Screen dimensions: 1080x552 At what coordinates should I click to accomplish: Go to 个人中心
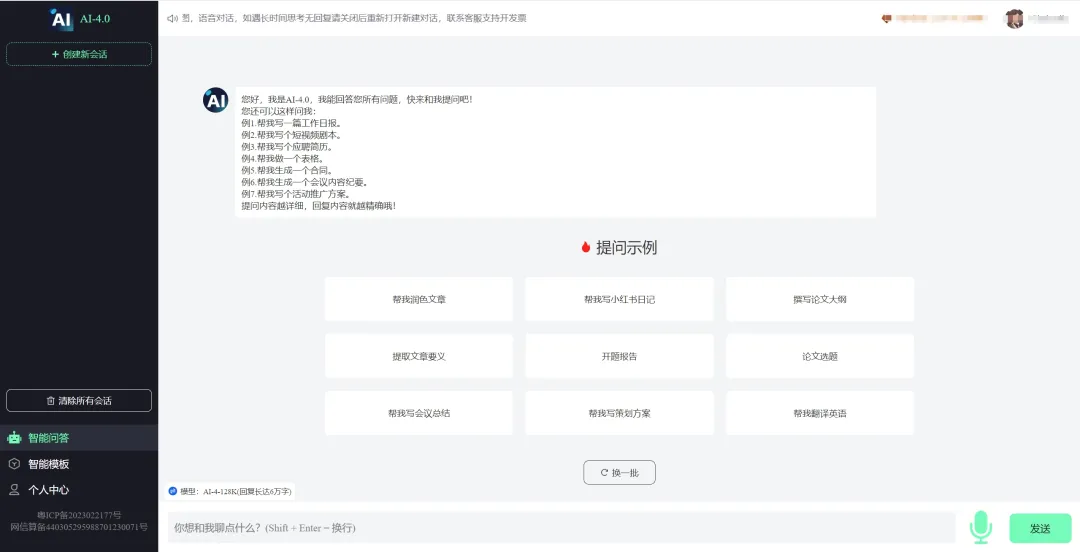(79, 490)
